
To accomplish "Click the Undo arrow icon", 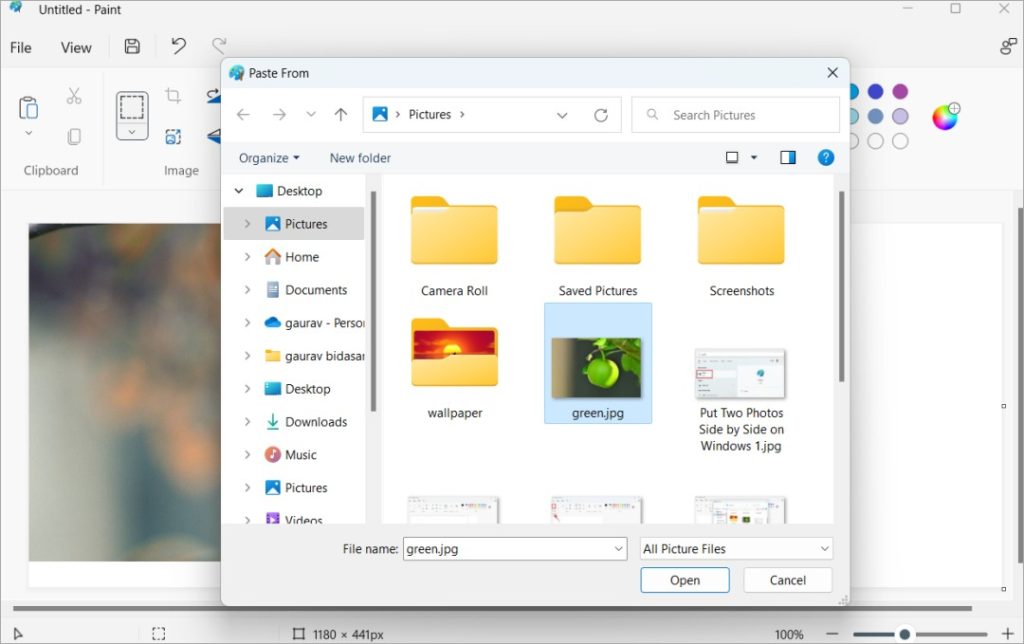I will (x=178, y=47).
